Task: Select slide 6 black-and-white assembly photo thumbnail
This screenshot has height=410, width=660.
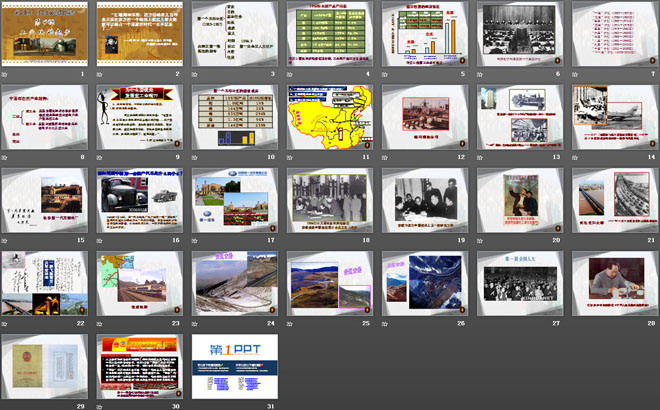Action: tap(520, 34)
